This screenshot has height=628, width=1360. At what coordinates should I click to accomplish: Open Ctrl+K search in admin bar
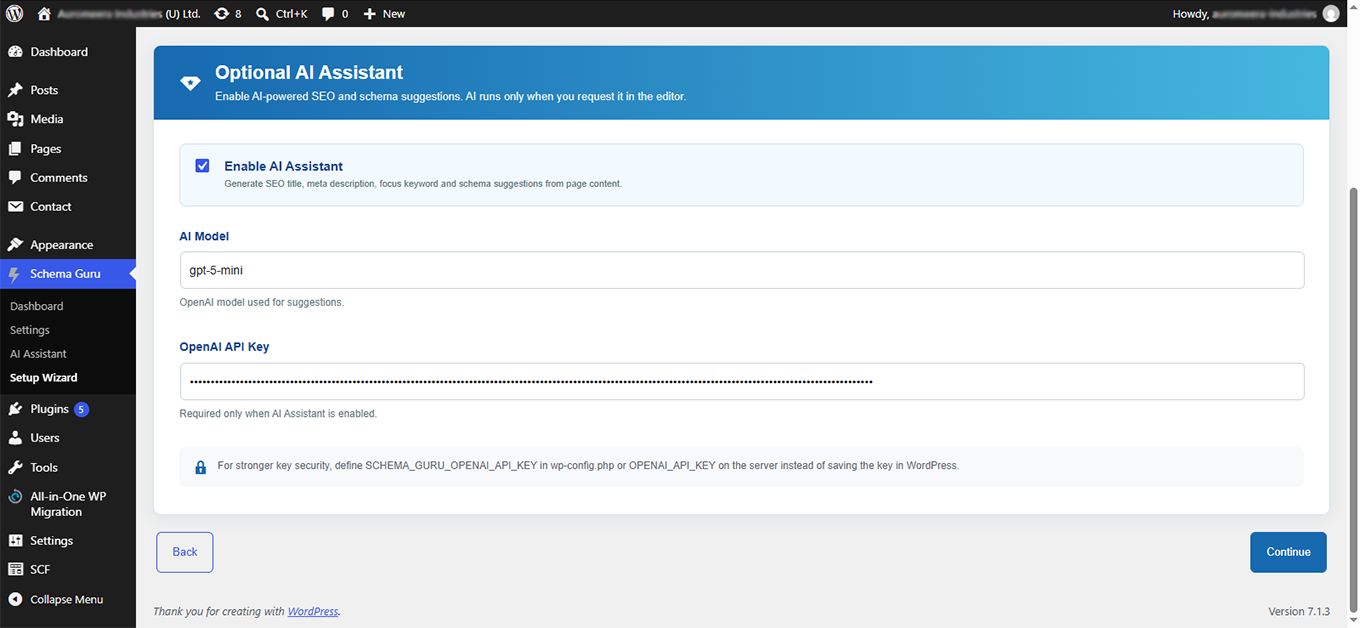[282, 14]
